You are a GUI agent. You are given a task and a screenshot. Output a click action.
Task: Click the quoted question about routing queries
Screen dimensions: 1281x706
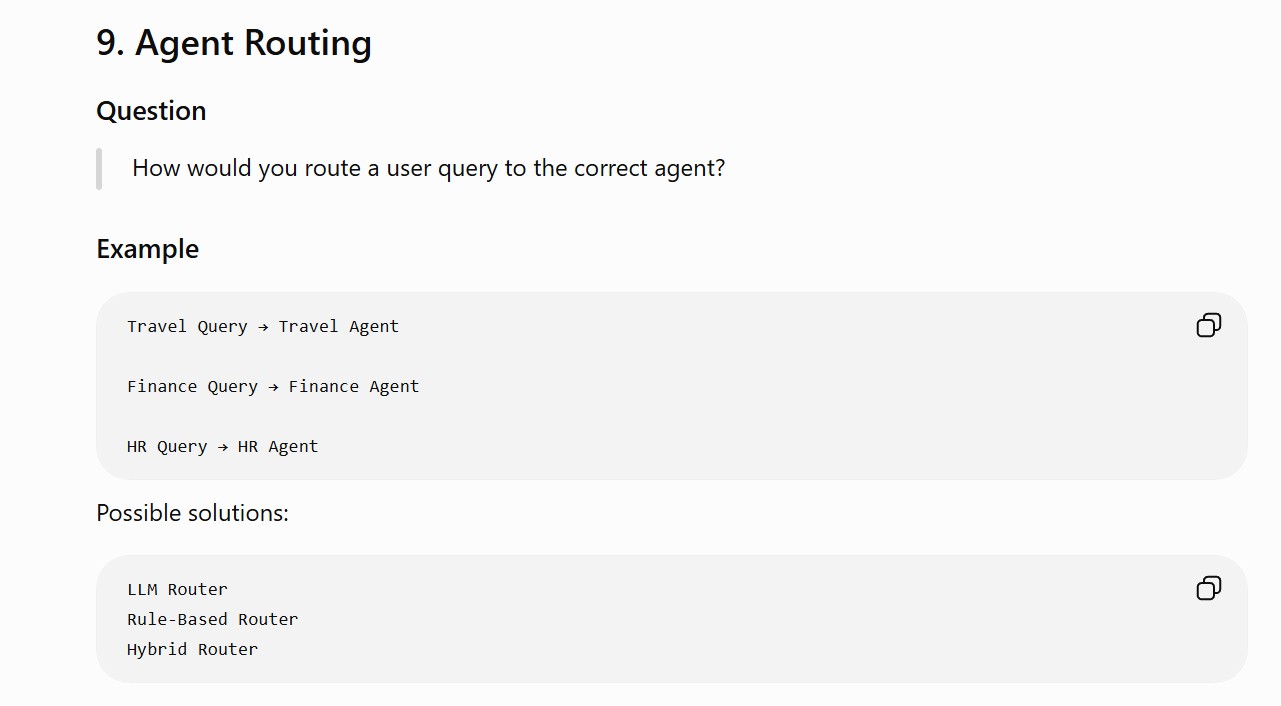pos(428,168)
